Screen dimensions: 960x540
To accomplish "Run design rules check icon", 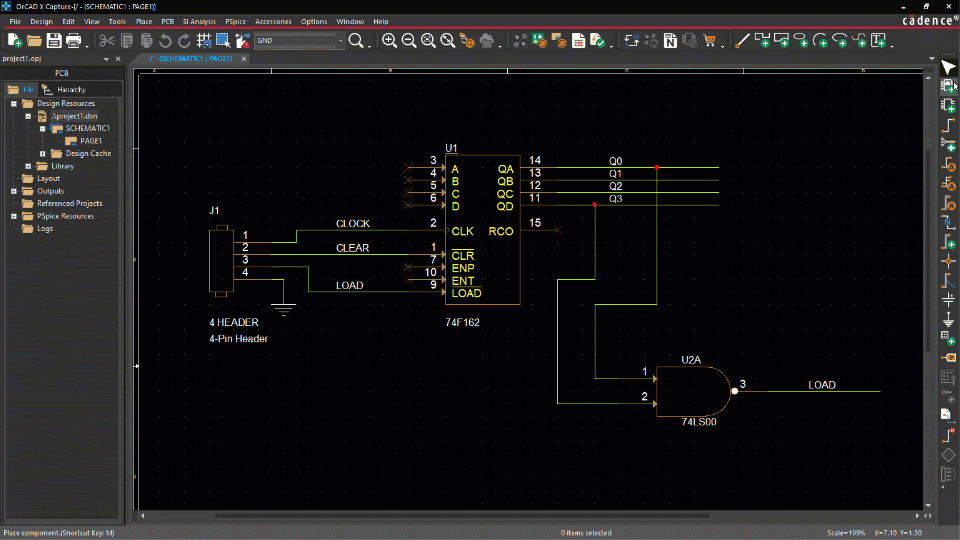I will coord(598,41).
